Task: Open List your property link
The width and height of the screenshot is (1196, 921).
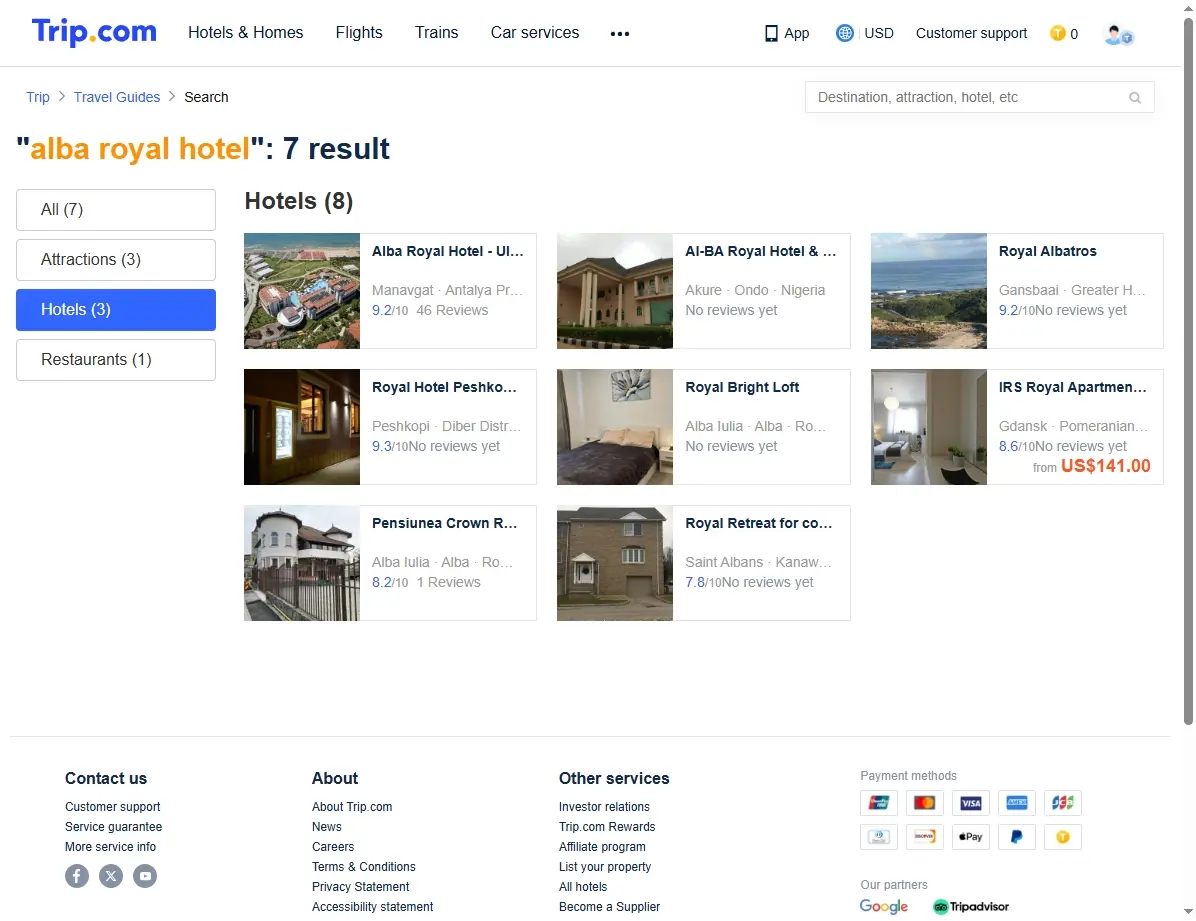Action: (605, 866)
